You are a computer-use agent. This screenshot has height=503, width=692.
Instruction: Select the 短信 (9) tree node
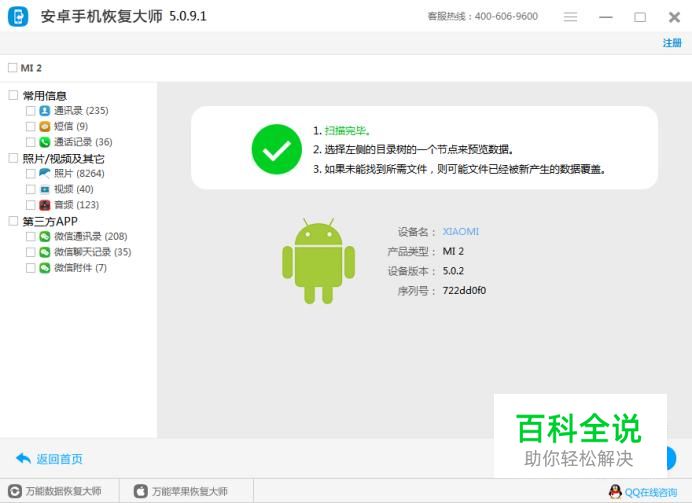pos(71,126)
